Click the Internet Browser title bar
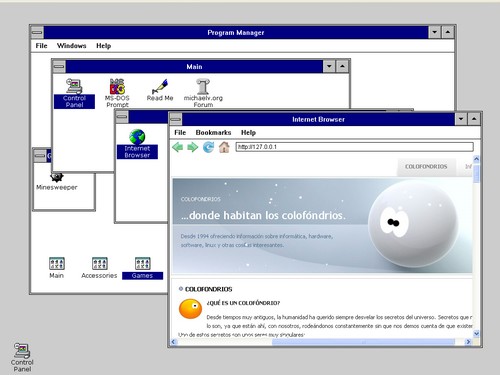The image size is (500, 375). [x=318, y=119]
